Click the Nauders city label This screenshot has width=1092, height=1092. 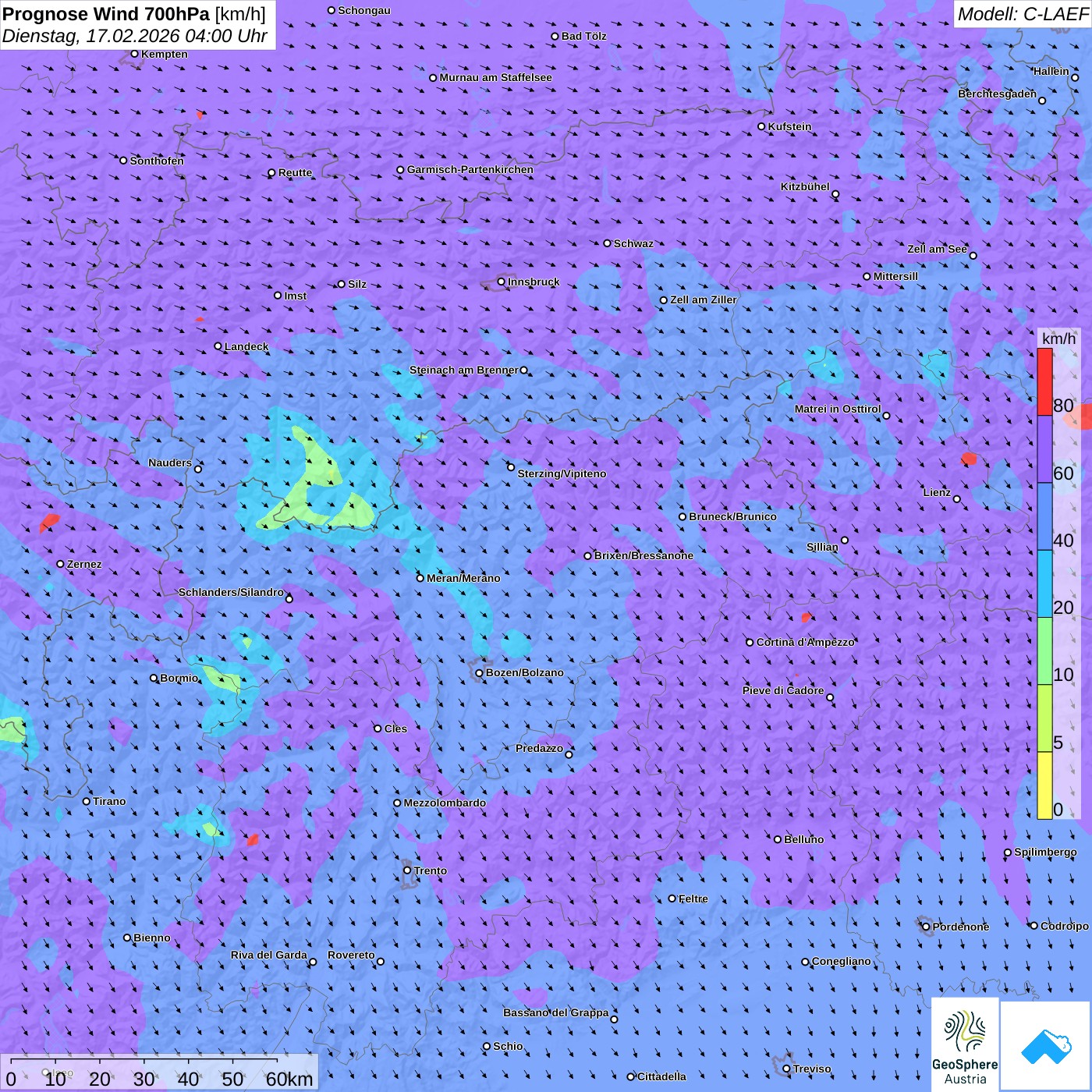(x=169, y=463)
